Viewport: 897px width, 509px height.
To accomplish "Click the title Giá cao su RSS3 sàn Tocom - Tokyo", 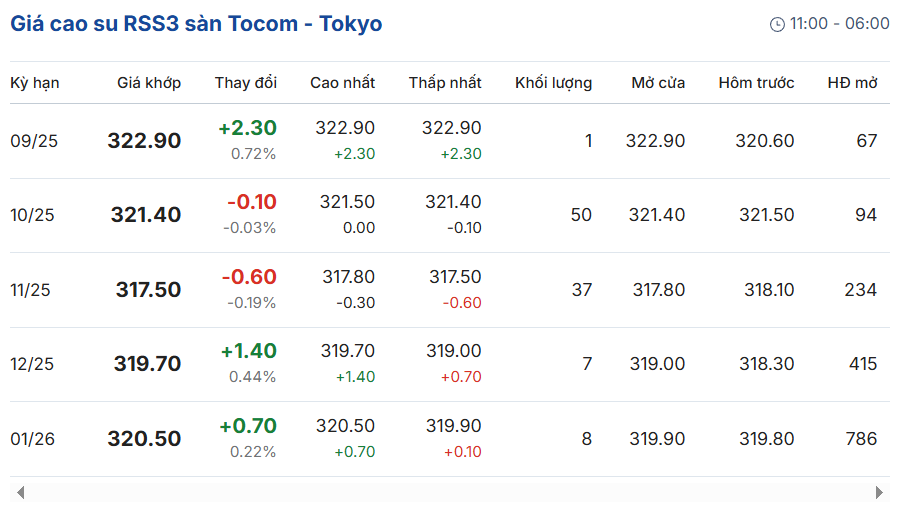I will click(196, 24).
